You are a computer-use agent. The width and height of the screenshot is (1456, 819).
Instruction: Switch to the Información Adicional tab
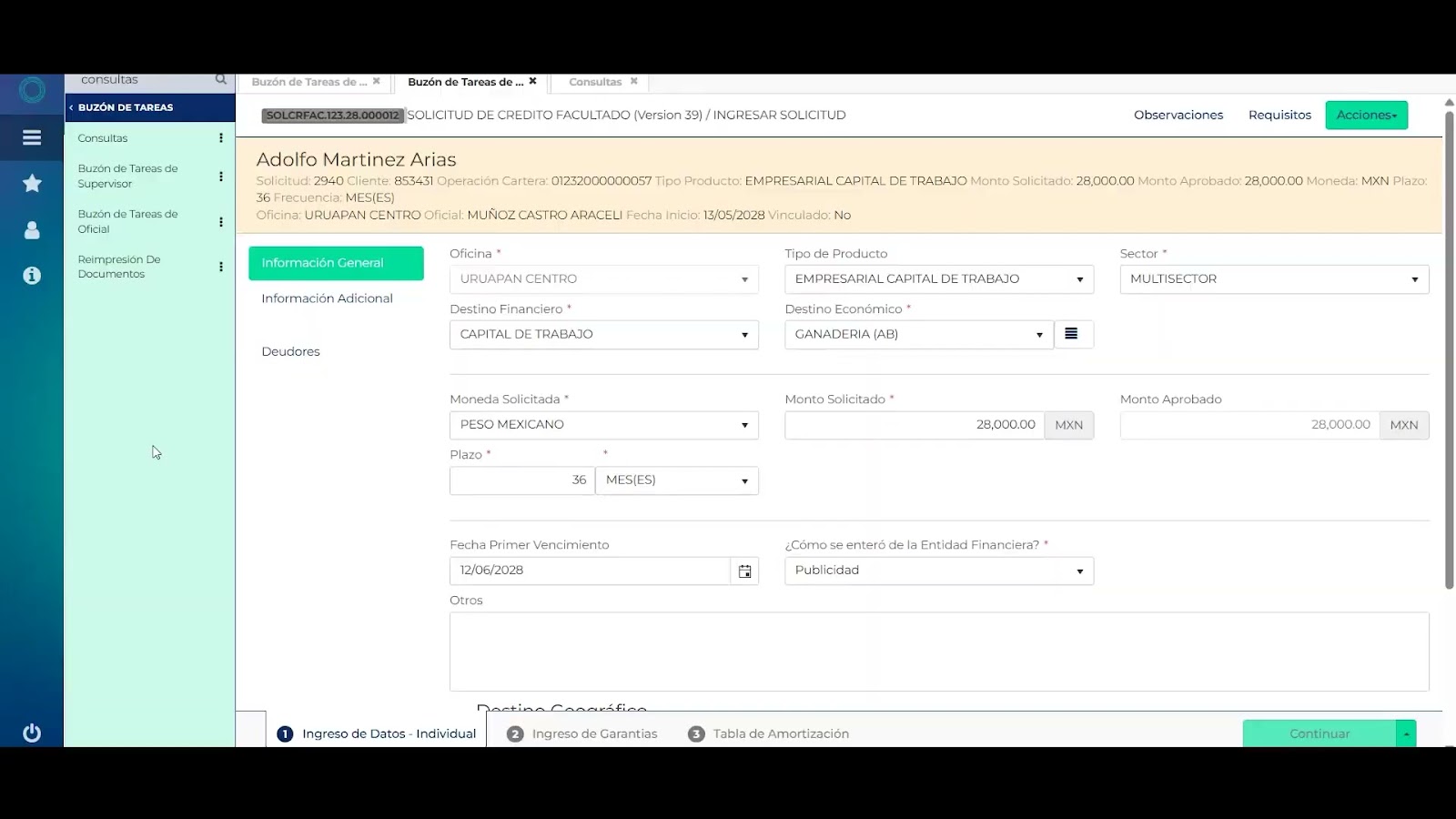[327, 298]
